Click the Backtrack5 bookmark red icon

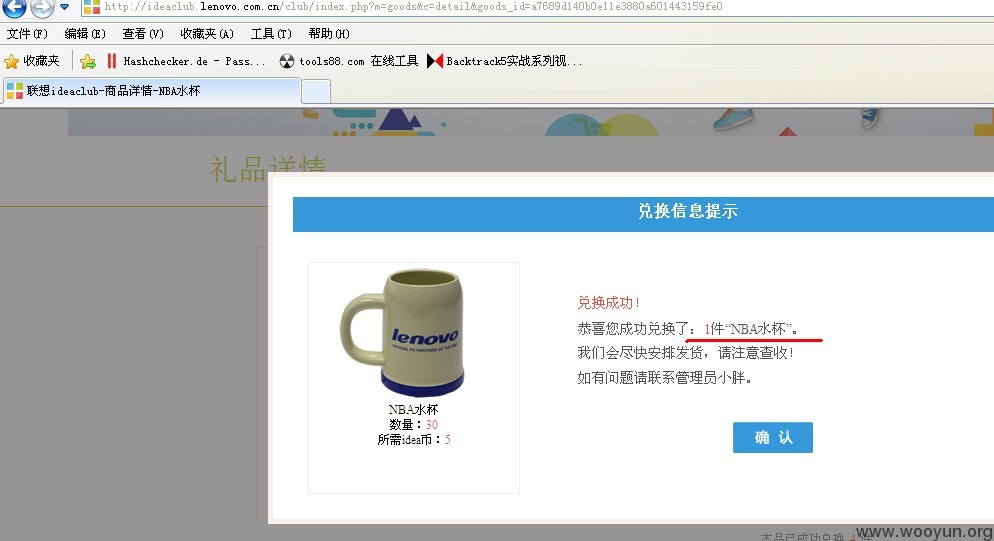(x=435, y=61)
